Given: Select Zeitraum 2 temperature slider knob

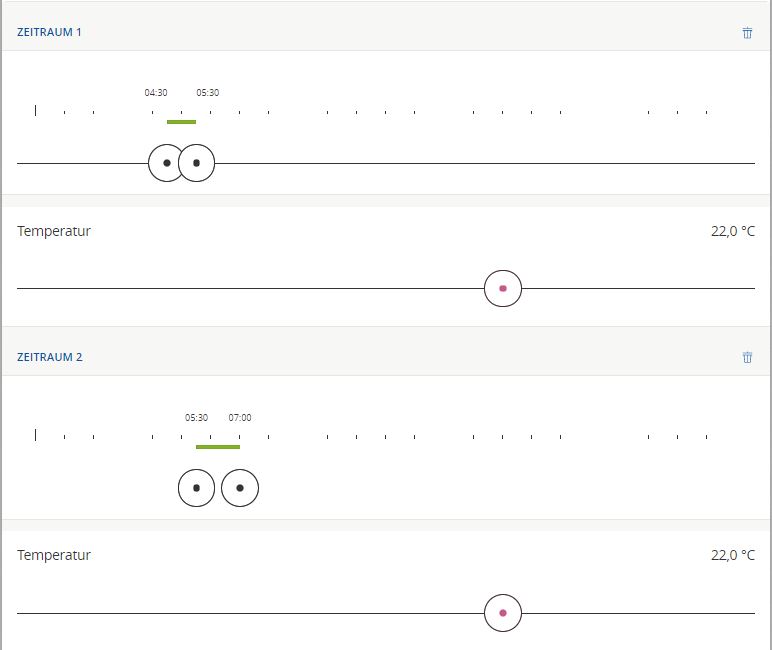Looking at the screenshot, I should [x=503, y=613].
